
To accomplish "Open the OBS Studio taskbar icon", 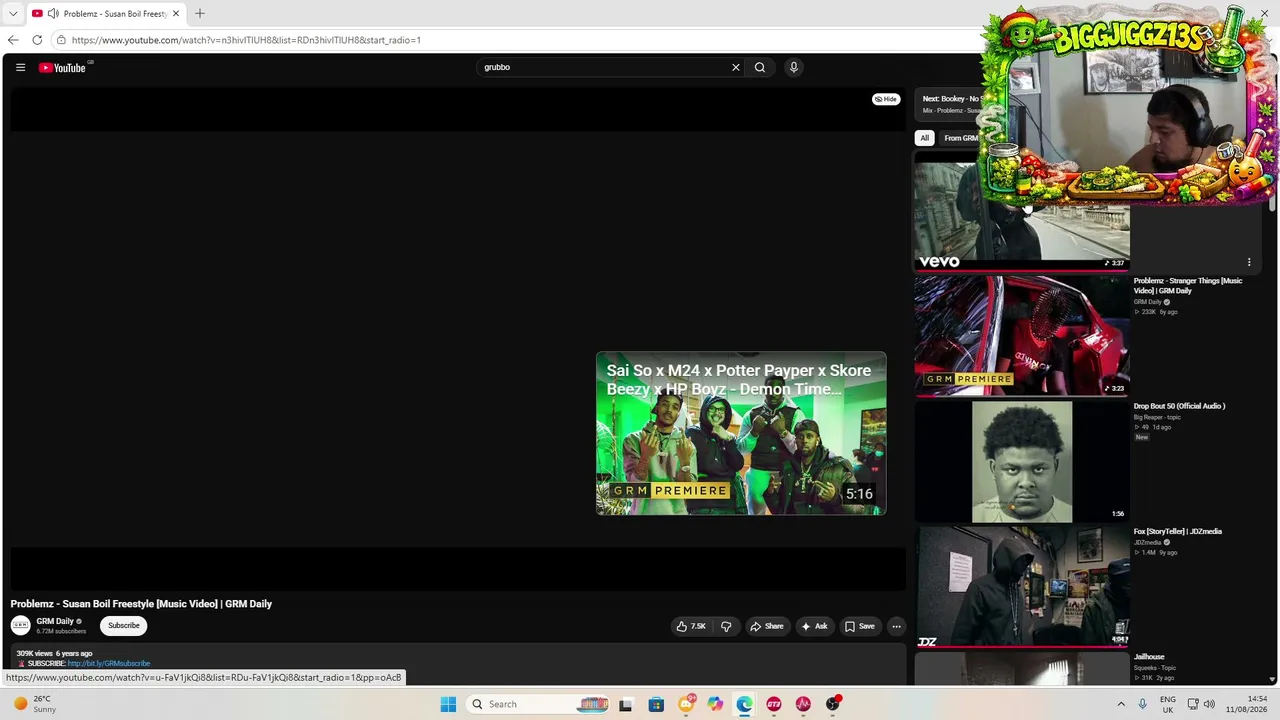I will point(833,704).
